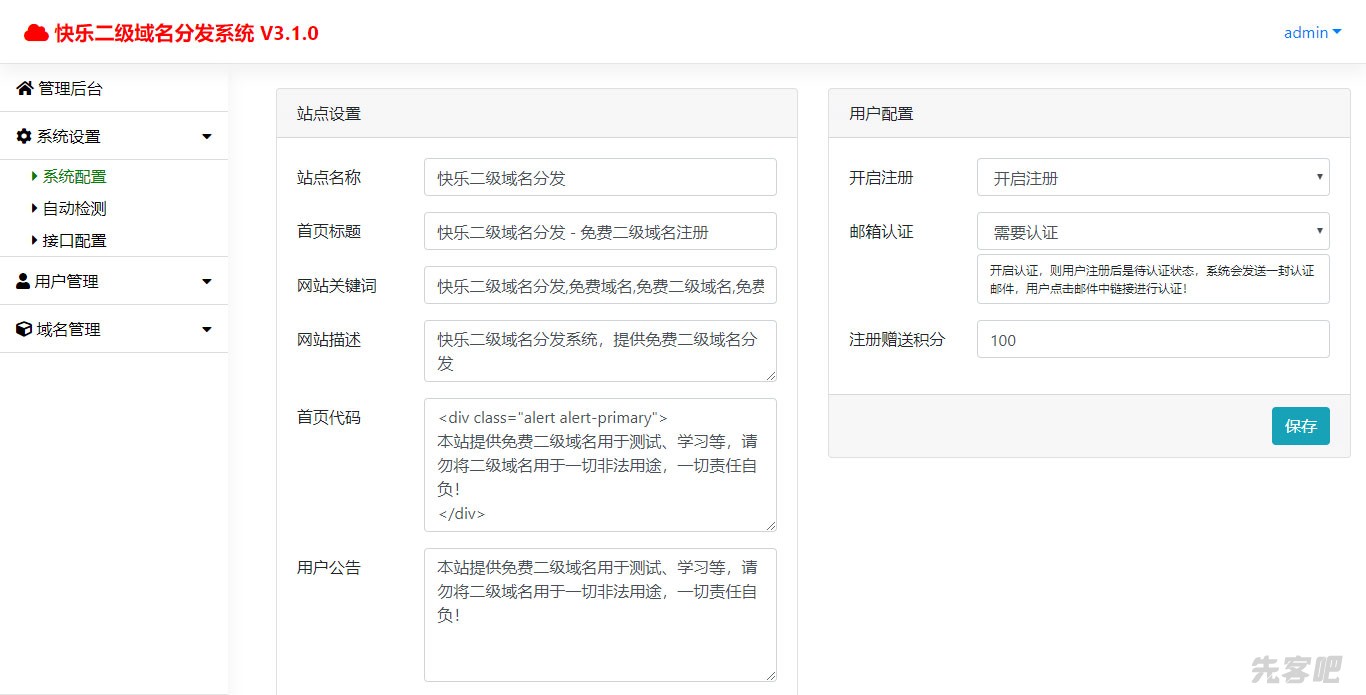Viewport: 1366px width, 695px height.
Task: Focus the 站点名称 input field
Action: click(600, 178)
